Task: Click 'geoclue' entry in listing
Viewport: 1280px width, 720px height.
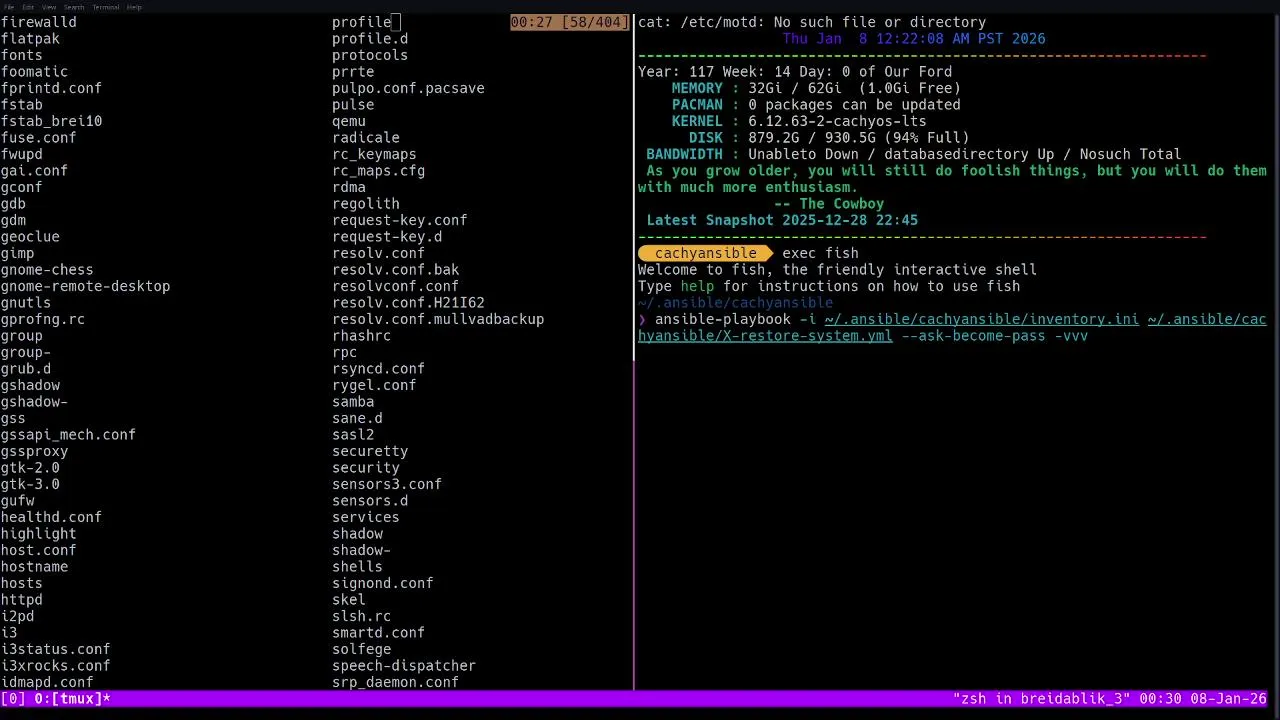Action: pos(30,237)
